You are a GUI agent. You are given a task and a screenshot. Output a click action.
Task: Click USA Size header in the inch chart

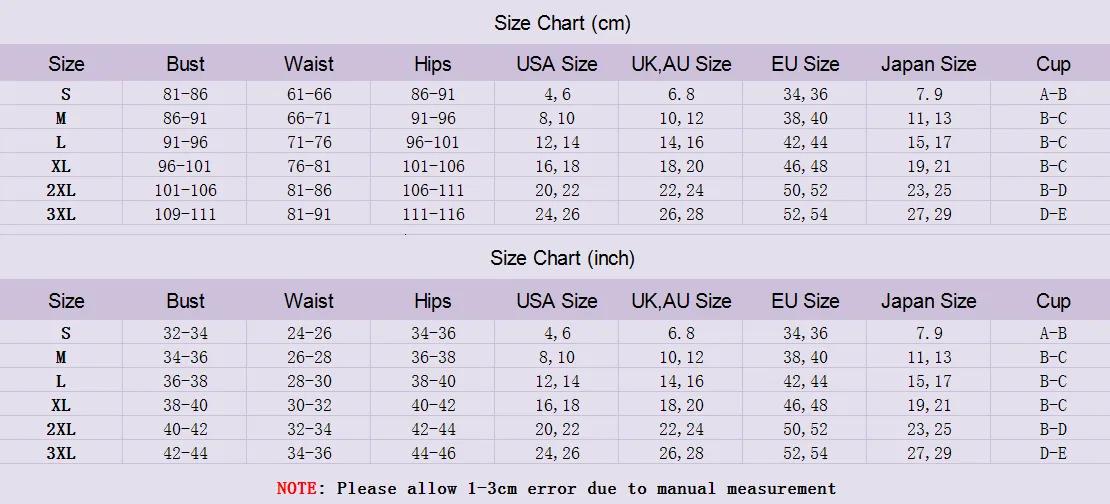coord(557,301)
